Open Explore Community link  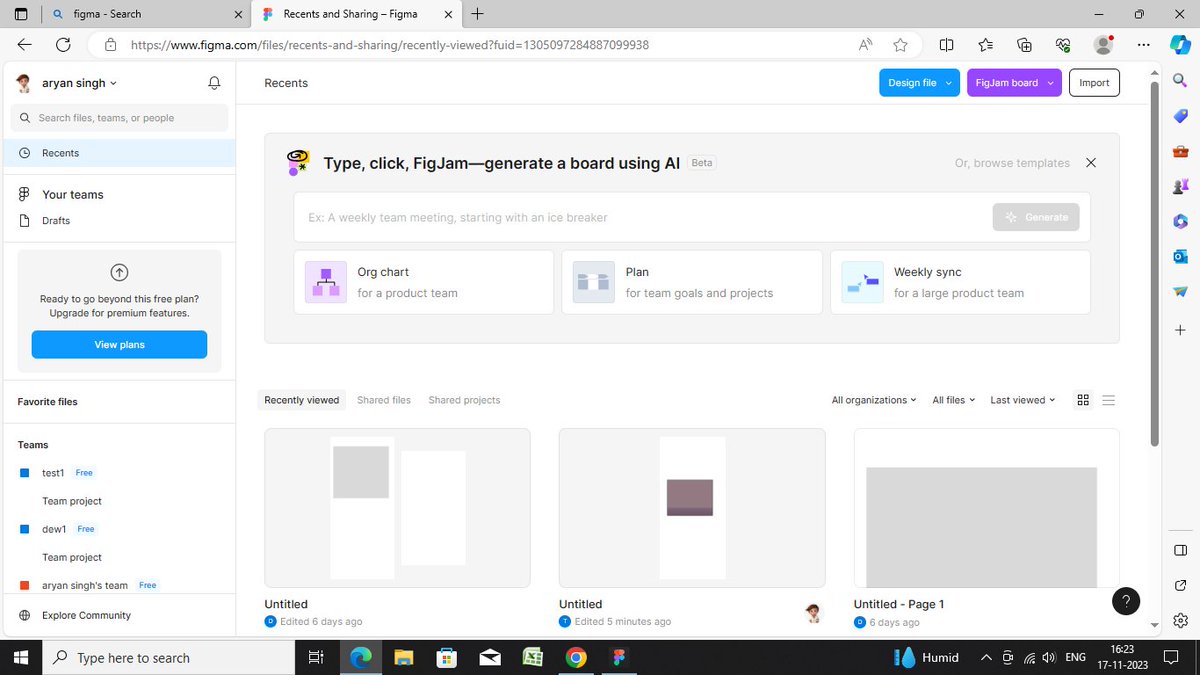coord(86,615)
